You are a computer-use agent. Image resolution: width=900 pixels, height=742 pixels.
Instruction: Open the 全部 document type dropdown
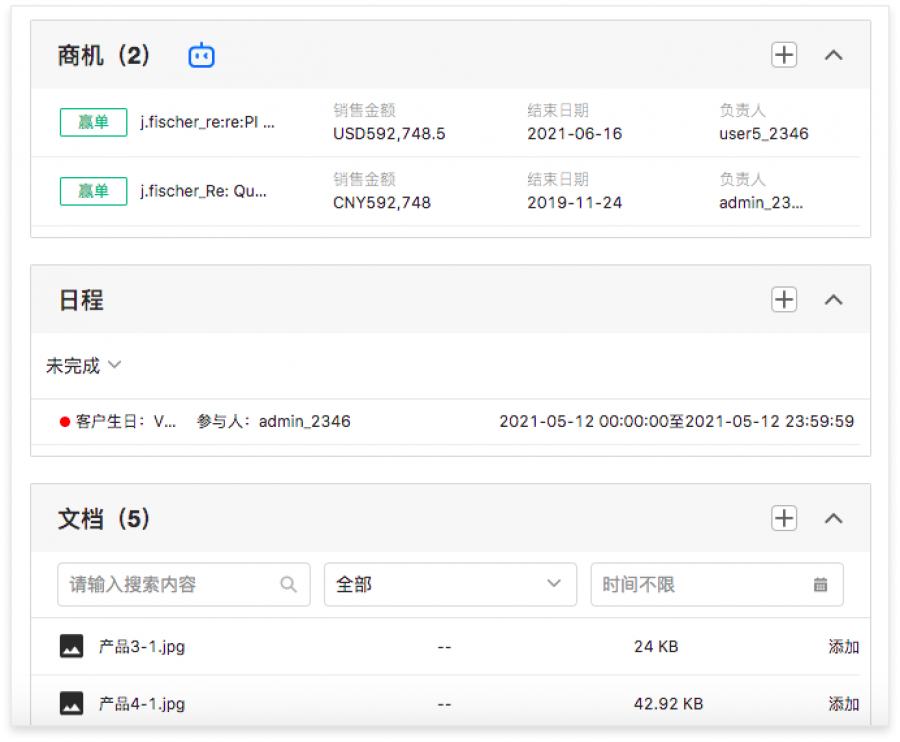point(450,585)
